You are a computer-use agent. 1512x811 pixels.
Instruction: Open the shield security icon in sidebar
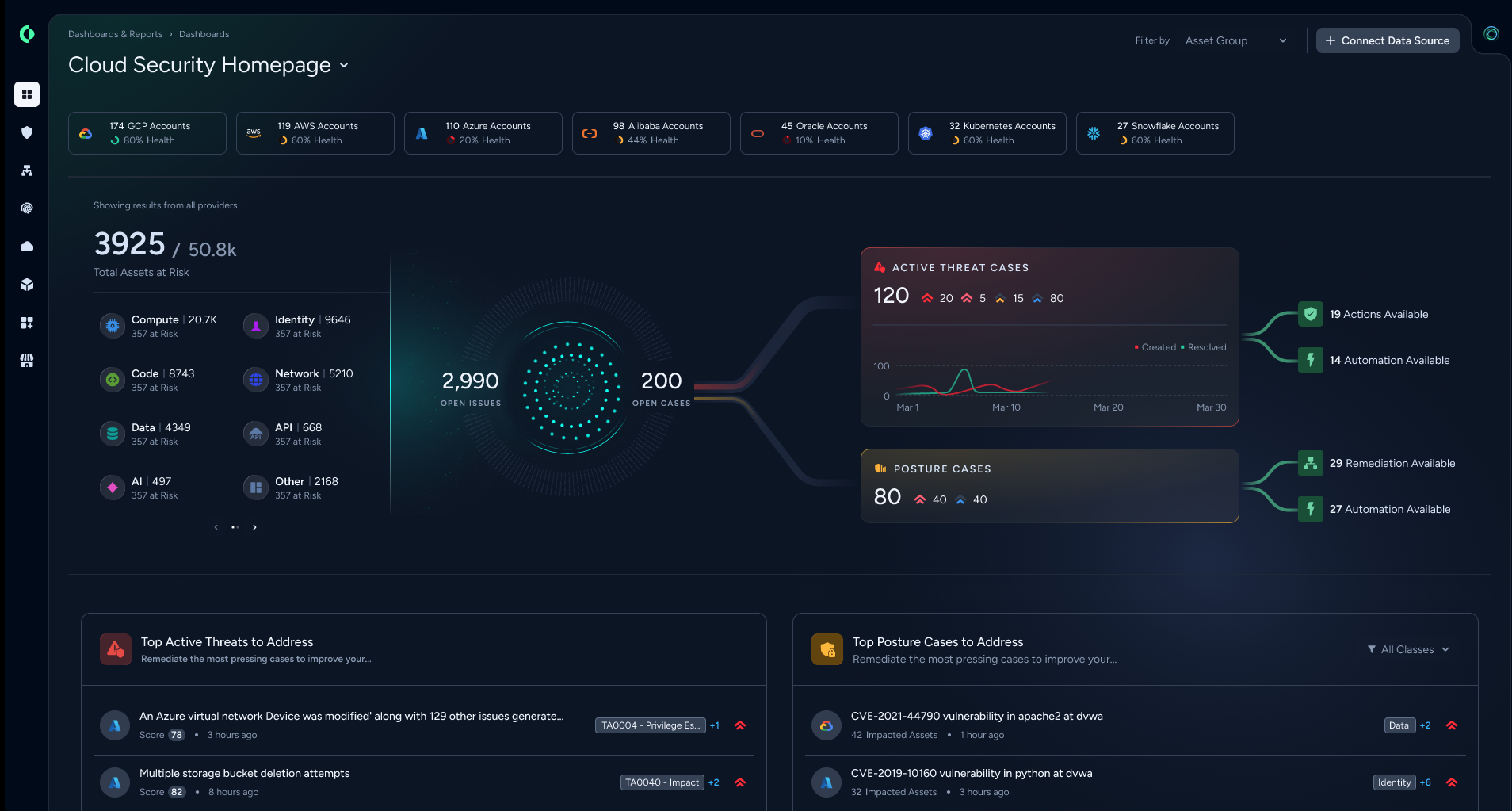pyautogui.click(x=27, y=132)
